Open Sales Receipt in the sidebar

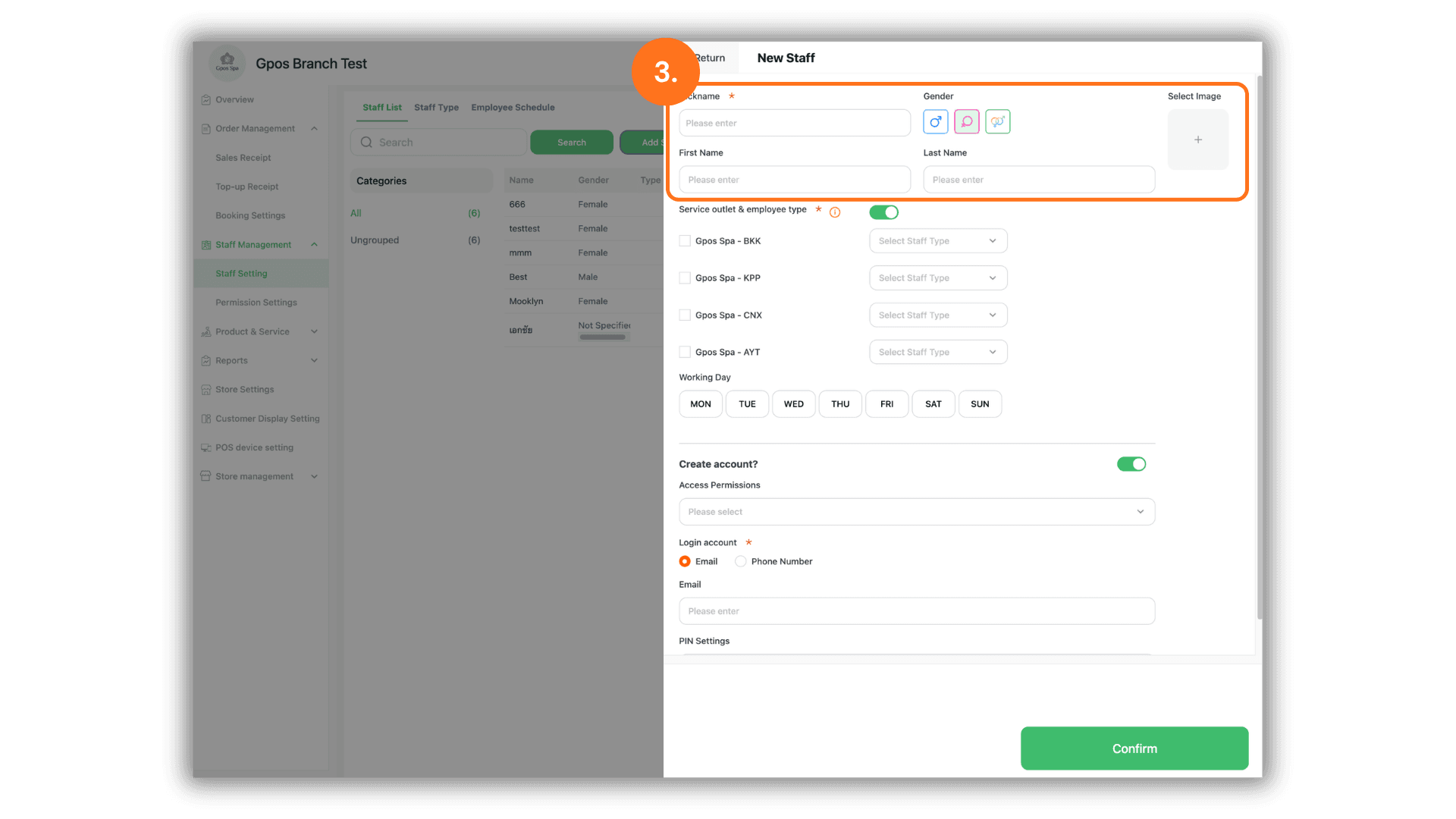click(x=243, y=158)
